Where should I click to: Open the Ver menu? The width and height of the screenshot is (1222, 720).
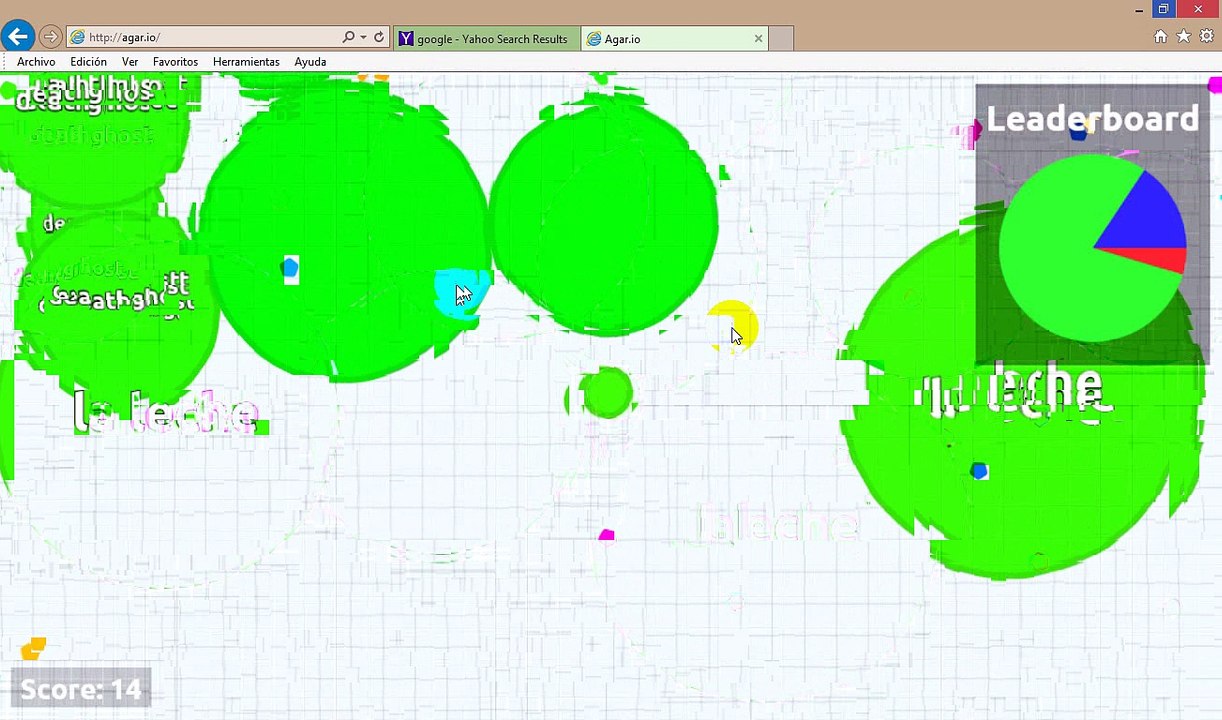coord(130,62)
